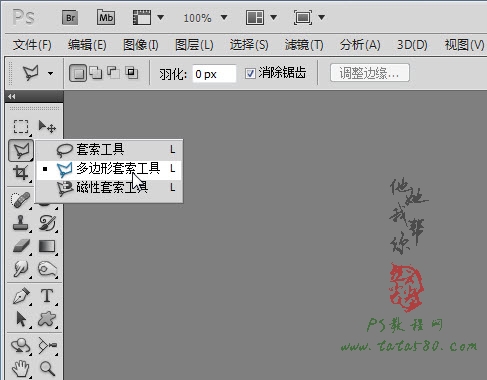Click the 调整边缘... button
The height and width of the screenshot is (380, 487).
370,73
